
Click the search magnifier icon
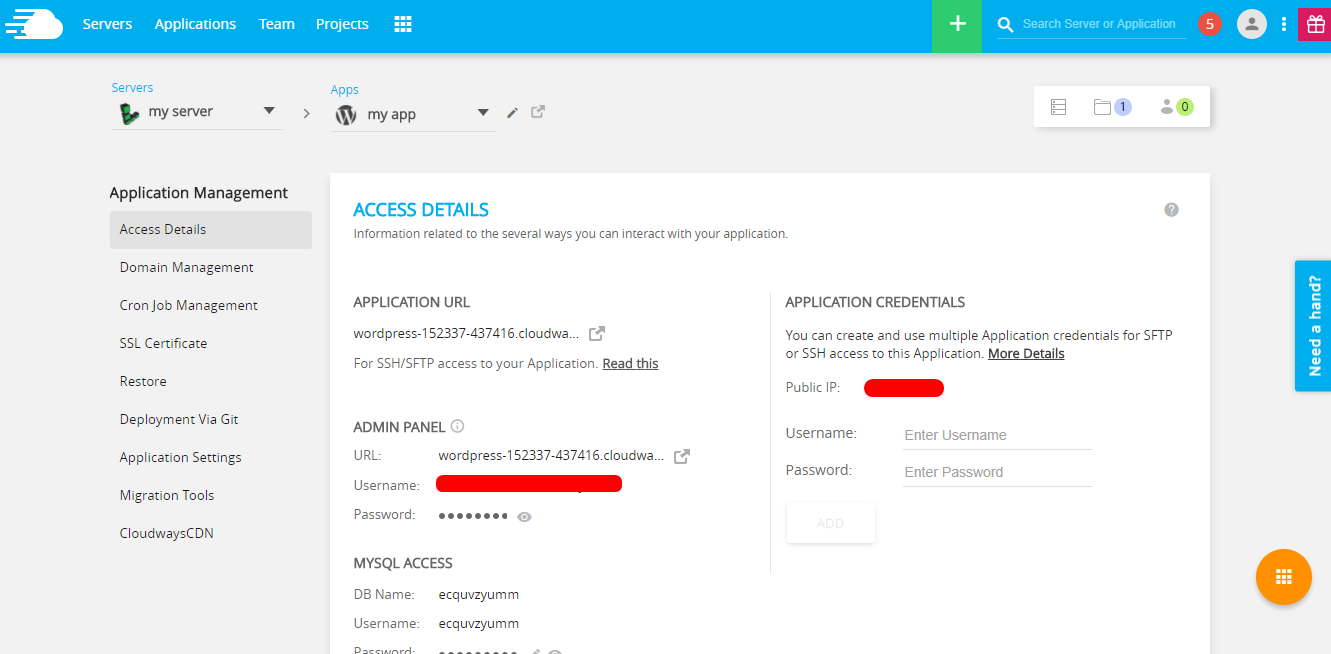(1006, 24)
